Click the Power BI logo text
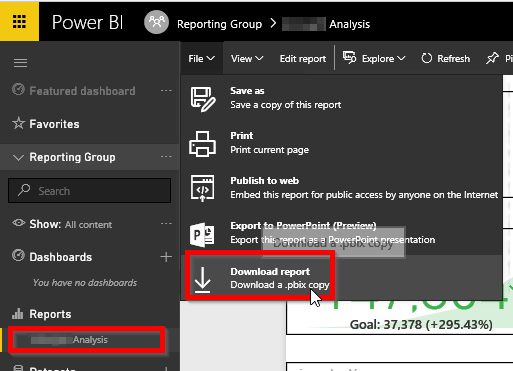The height and width of the screenshot is (371, 513). pyautogui.click(x=88, y=22)
